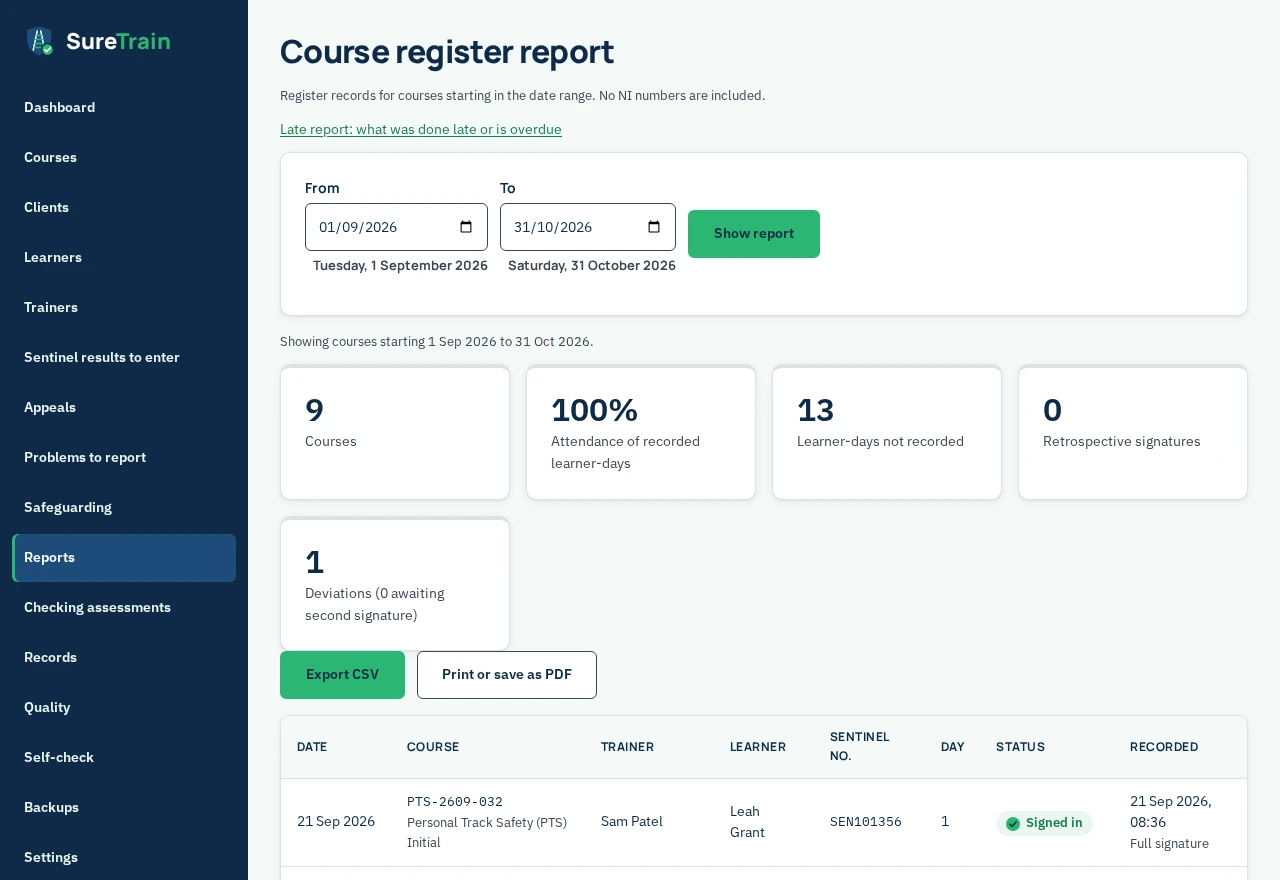The width and height of the screenshot is (1280, 880).
Task: Click the 13 Learner-days not recorded card
Action: pyautogui.click(x=887, y=432)
